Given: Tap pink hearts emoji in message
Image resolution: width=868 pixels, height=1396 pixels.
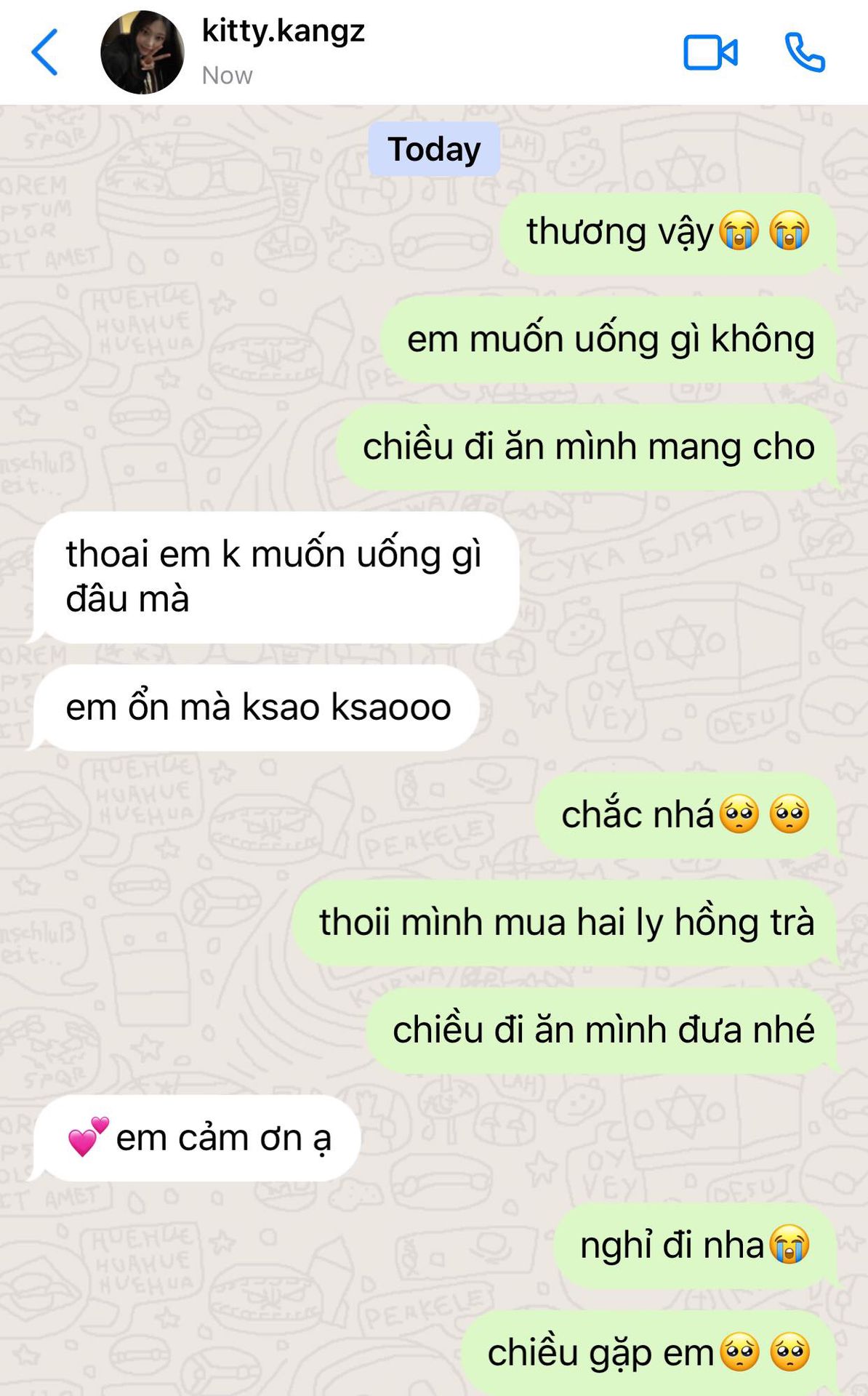Looking at the screenshot, I should point(88,1136).
